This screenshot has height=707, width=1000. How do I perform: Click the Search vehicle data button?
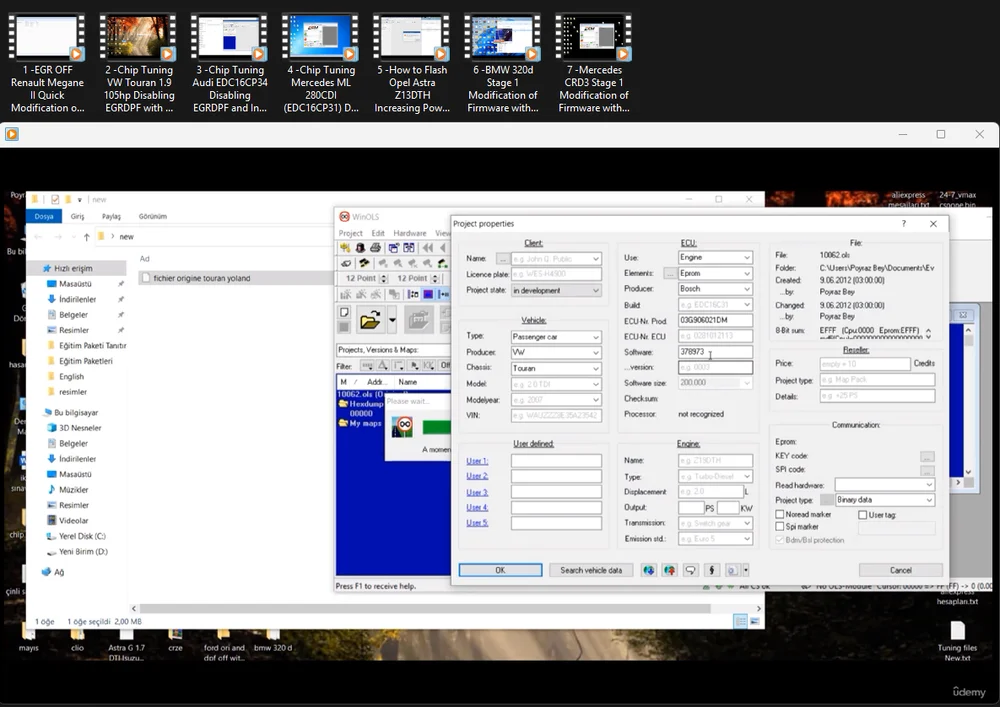point(591,569)
